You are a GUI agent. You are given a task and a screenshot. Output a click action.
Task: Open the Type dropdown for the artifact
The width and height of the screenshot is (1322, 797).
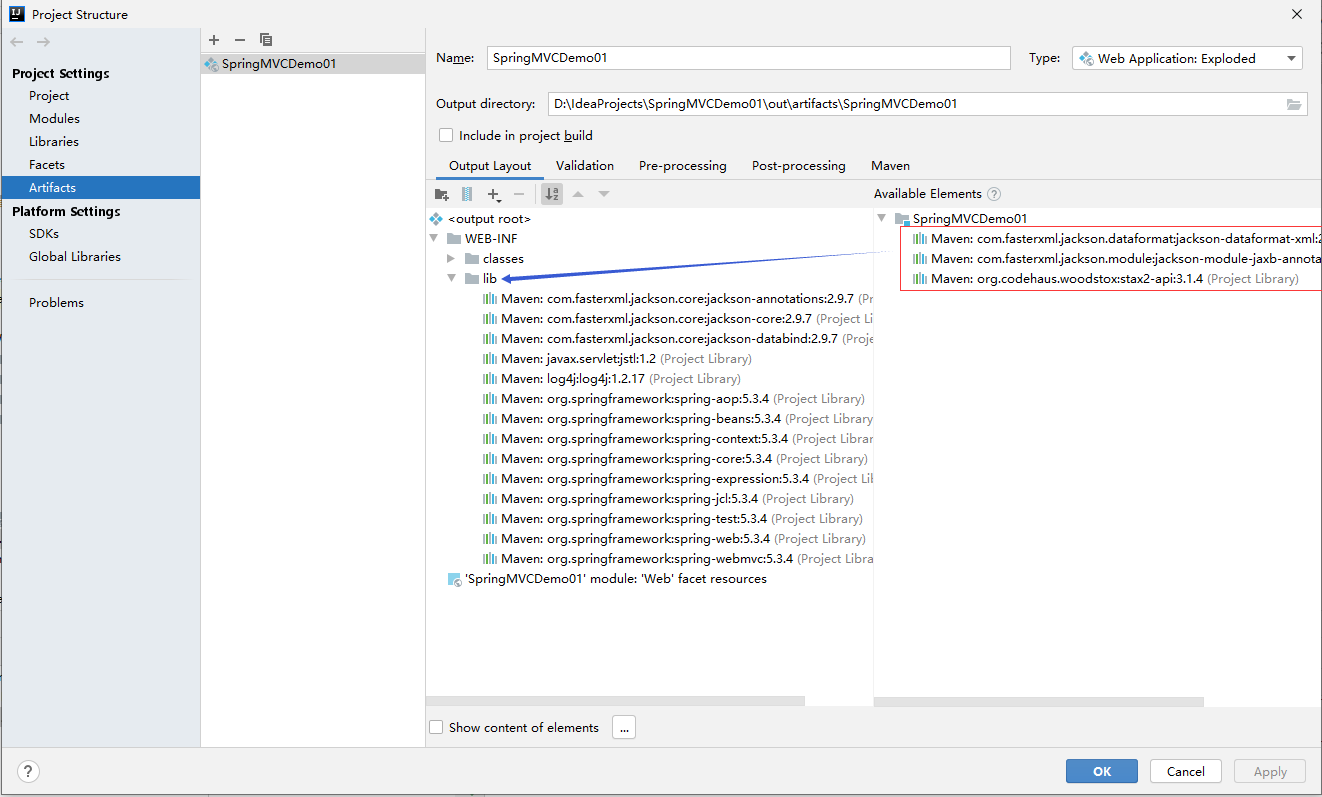click(x=1187, y=58)
